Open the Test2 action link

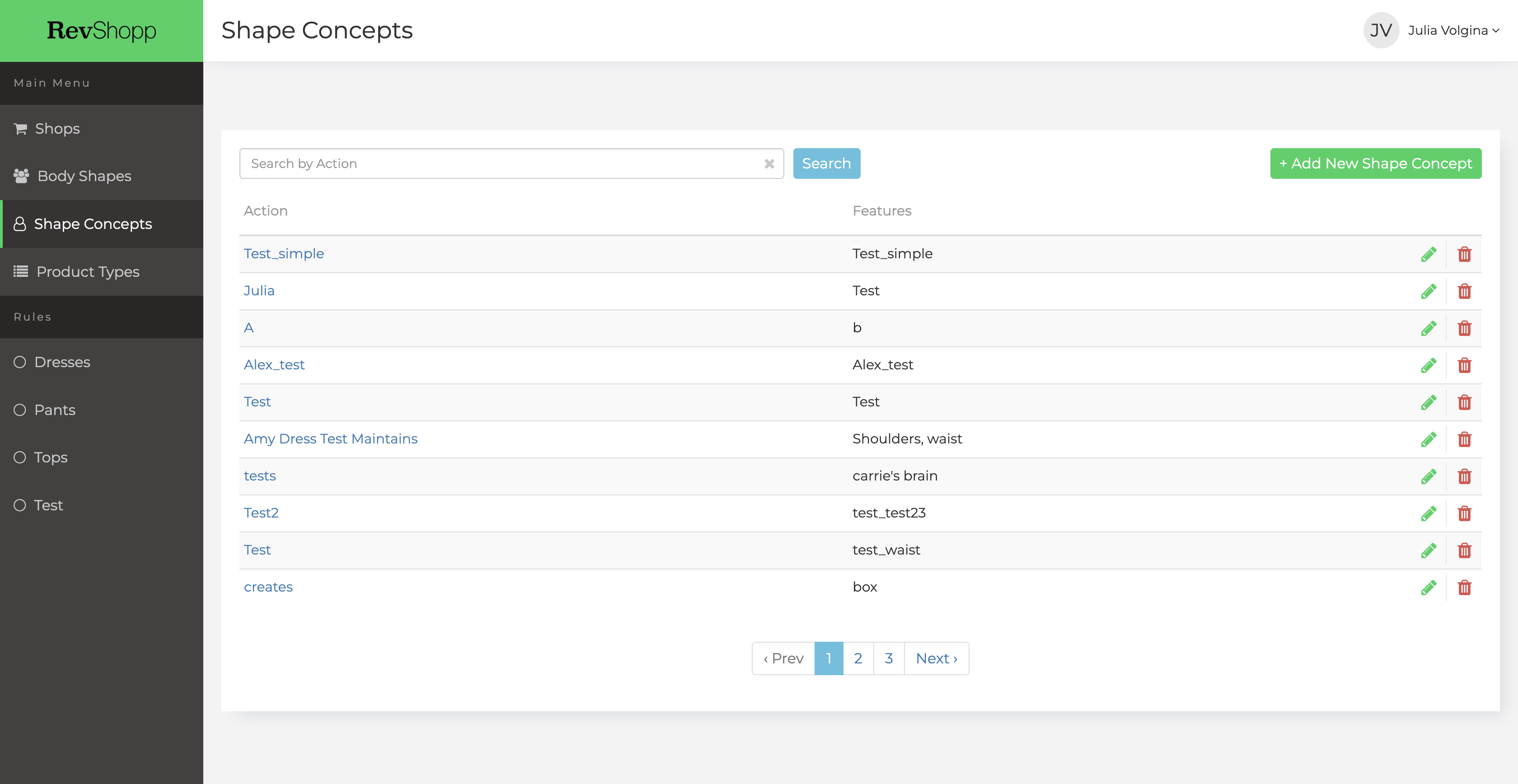(261, 513)
